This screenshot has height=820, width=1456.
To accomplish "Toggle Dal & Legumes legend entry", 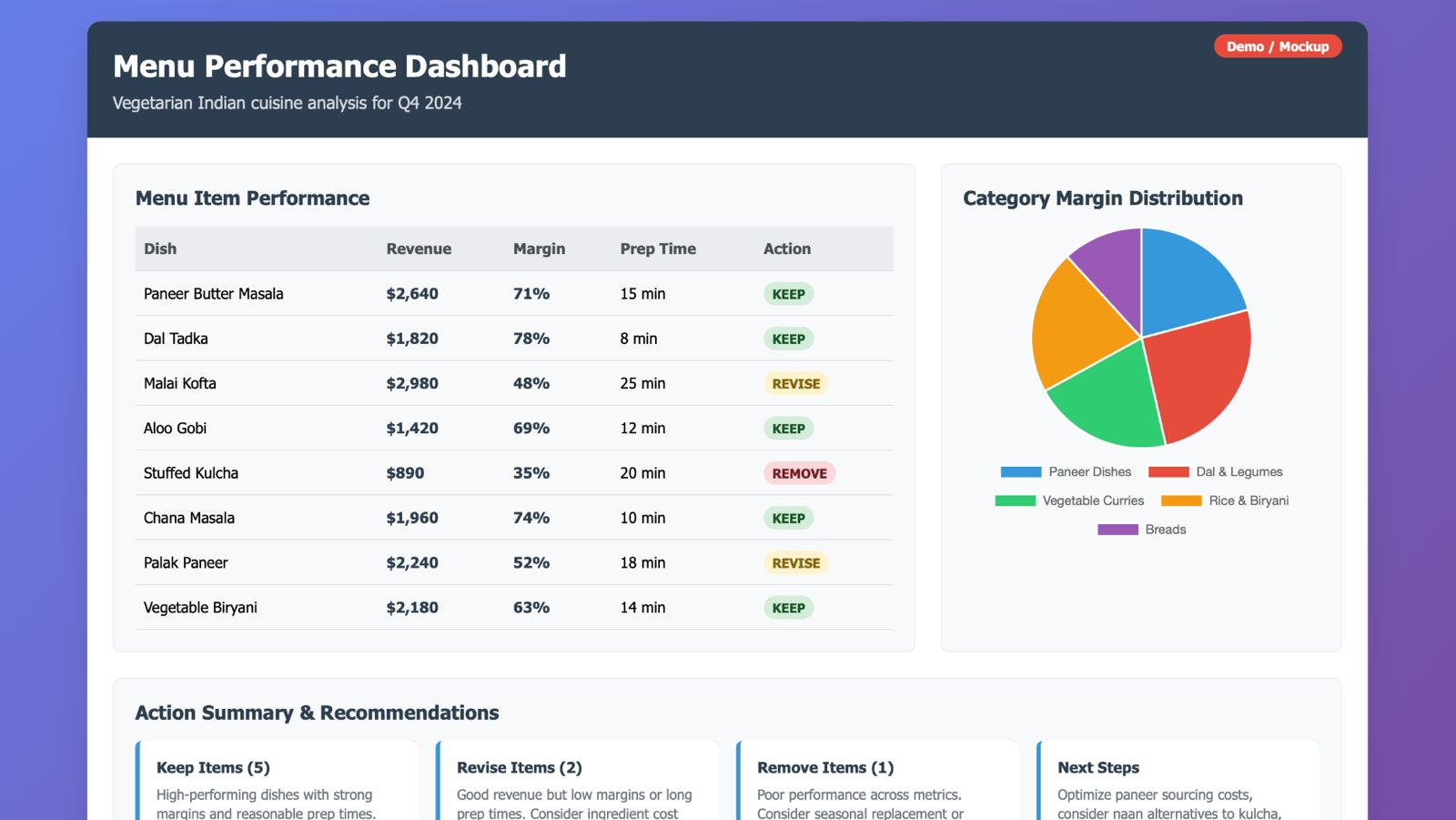I will (1216, 471).
